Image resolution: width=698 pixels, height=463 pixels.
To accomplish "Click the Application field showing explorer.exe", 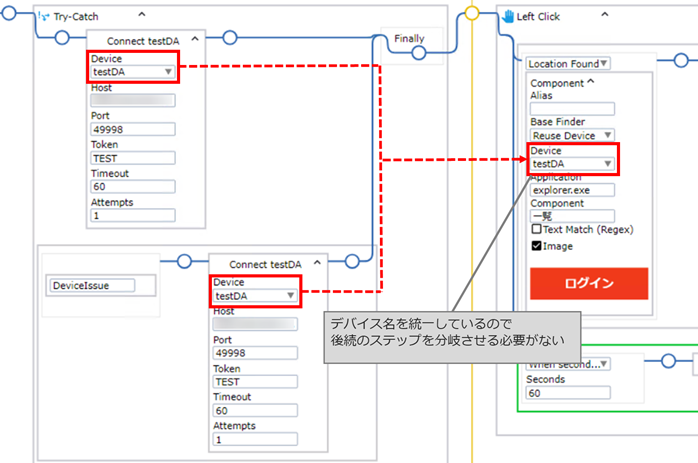I will (572, 189).
